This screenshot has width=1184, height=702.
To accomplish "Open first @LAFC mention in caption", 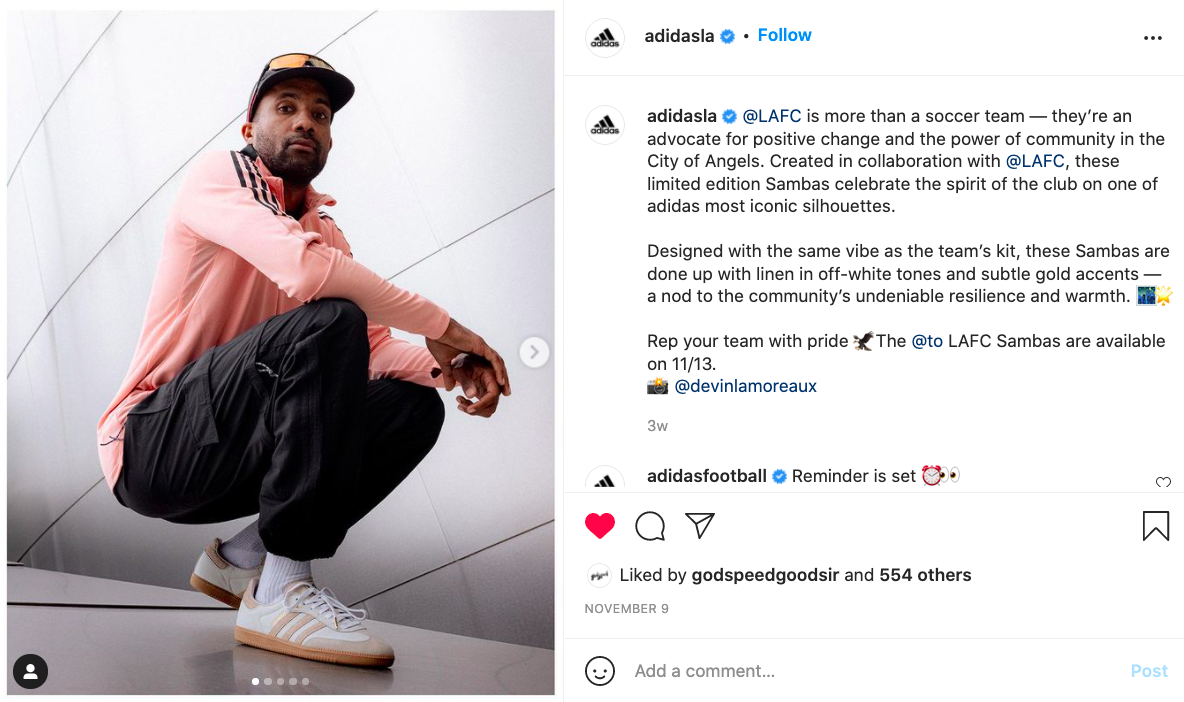I will pos(772,116).
